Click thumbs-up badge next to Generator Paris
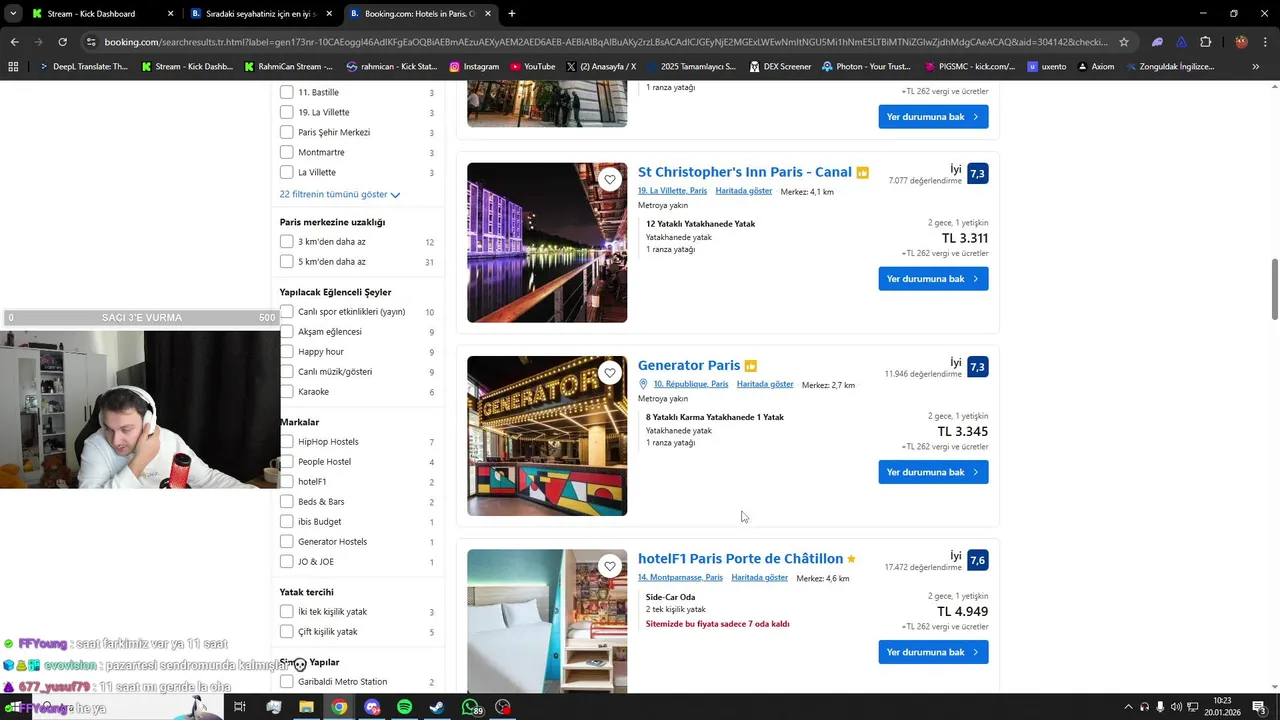Viewport: 1280px width, 720px height. click(x=750, y=366)
